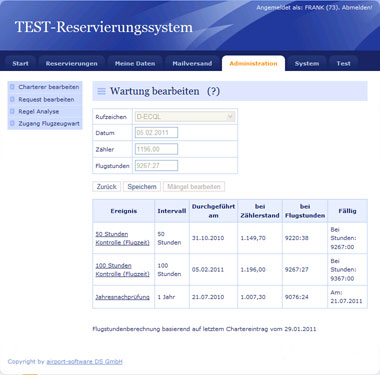Image resolution: width=380 pixels, height=375 pixels.
Task: Click the Flugstunden input field
Action: (156, 165)
